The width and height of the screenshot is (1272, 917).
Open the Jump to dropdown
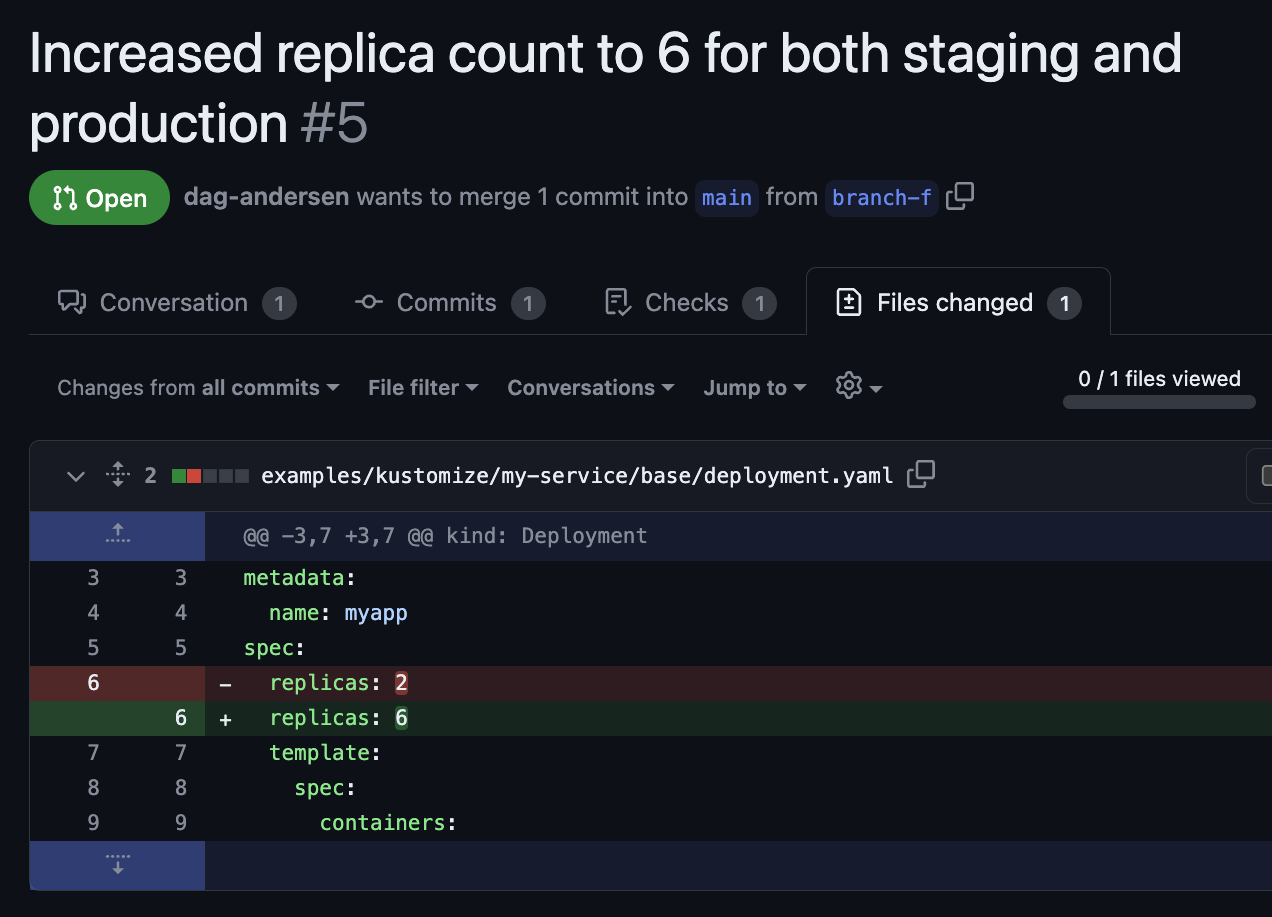coord(753,387)
